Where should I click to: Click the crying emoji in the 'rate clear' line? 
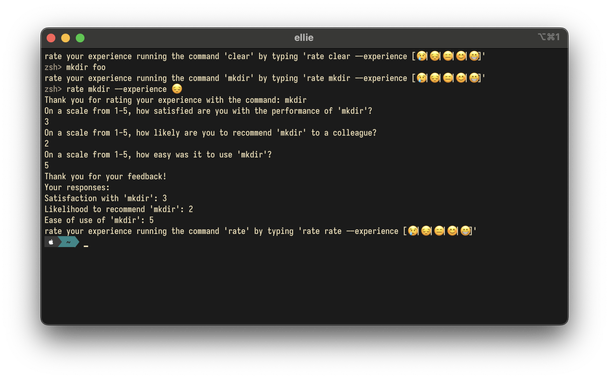pos(422,56)
